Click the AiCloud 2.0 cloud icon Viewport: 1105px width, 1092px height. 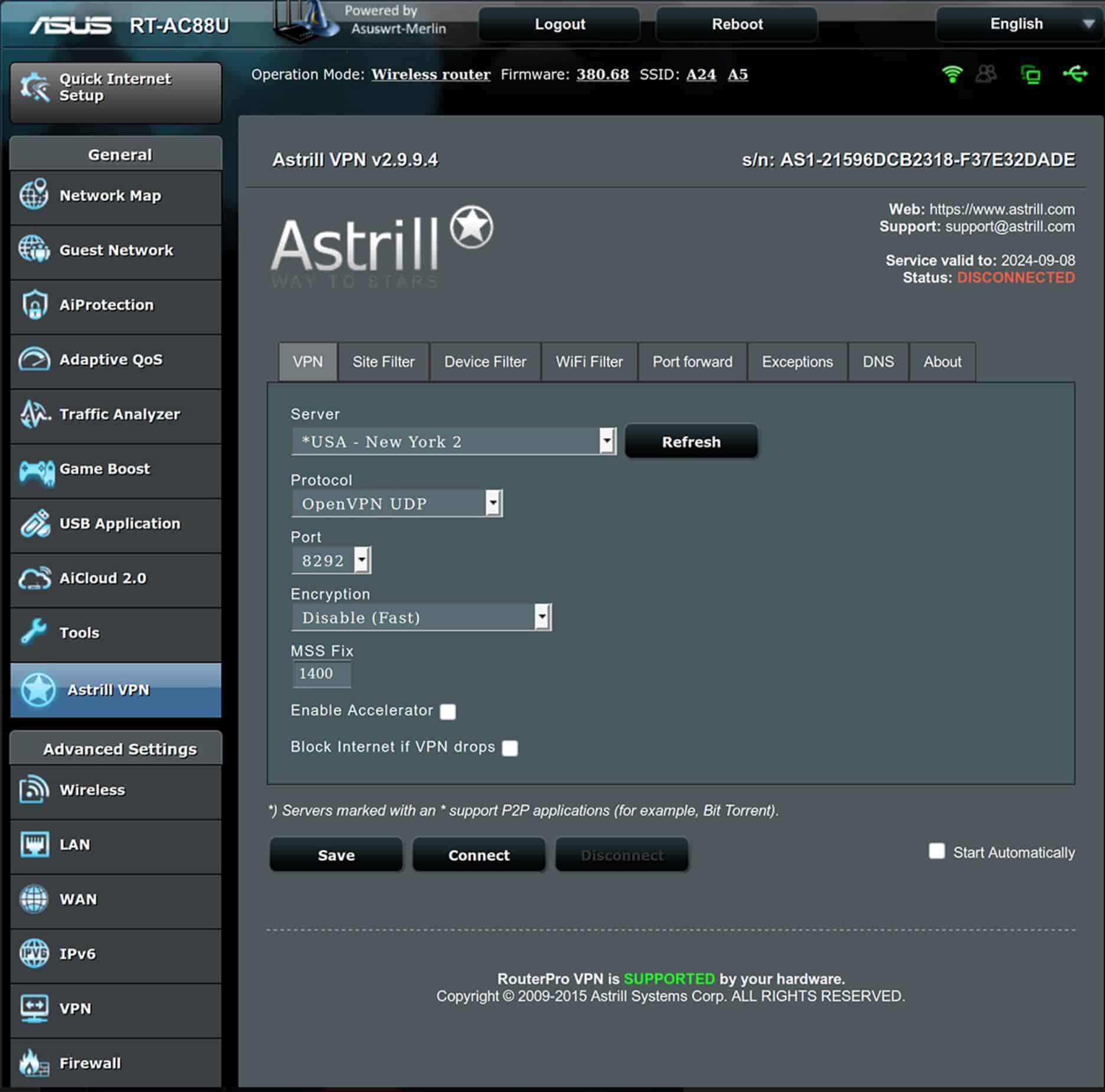[35, 578]
